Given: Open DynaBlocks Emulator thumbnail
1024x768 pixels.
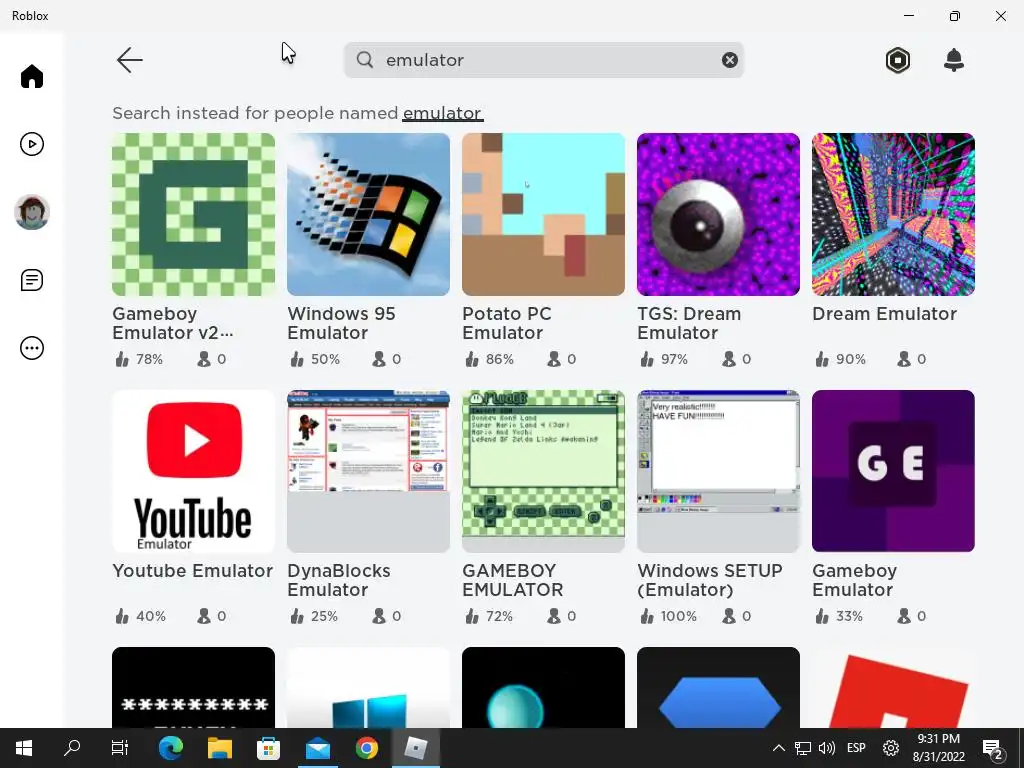Looking at the screenshot, I should click(x=368, y=472).
